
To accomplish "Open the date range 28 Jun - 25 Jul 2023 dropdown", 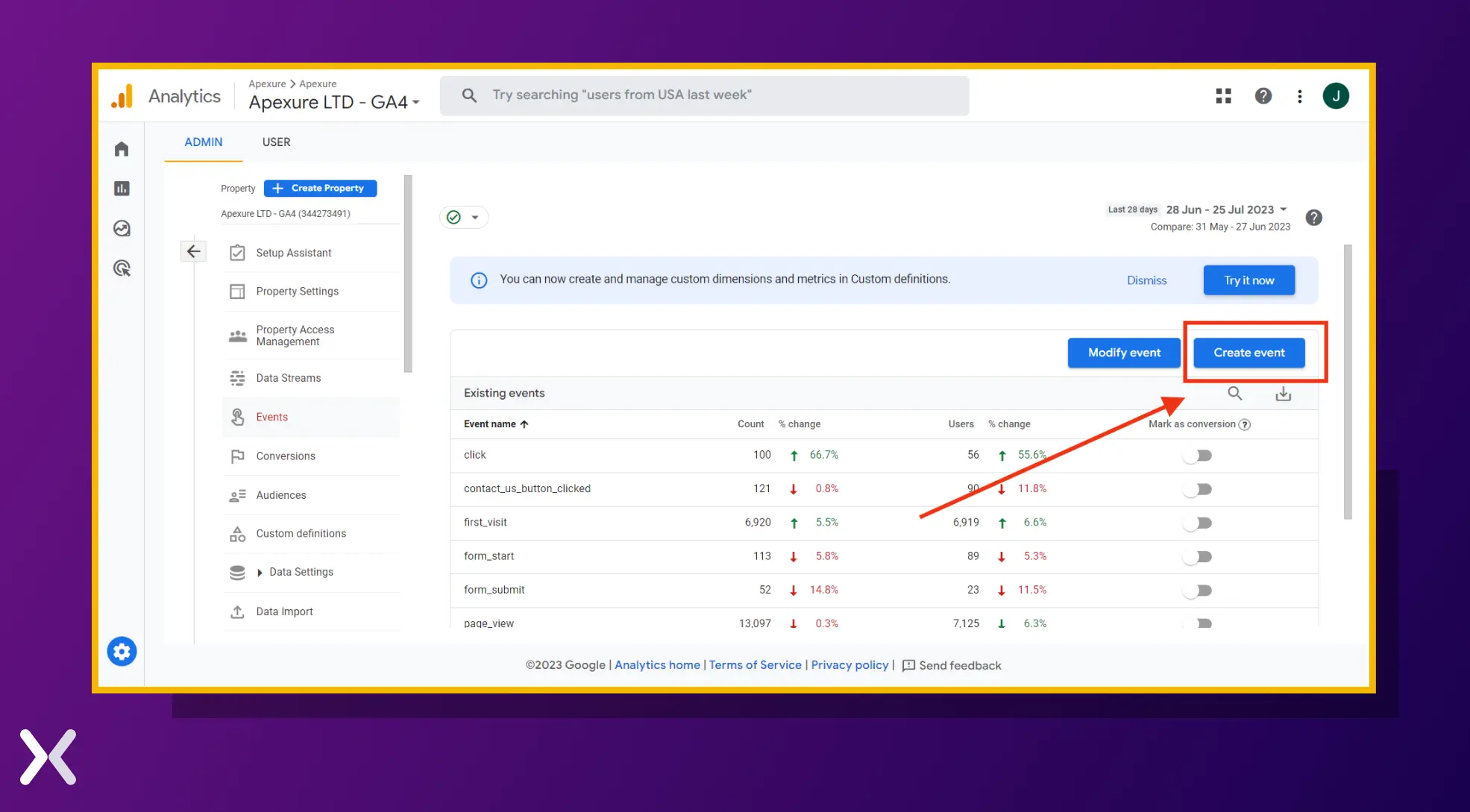I will (1227, 210).
